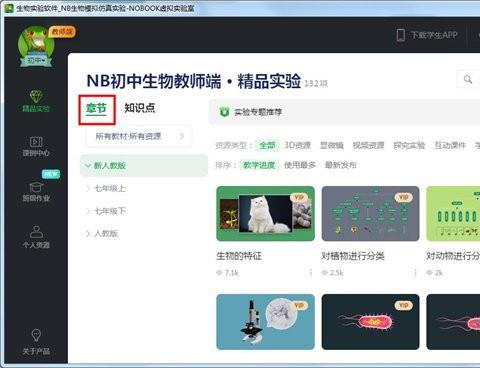Open the 课件中心 sidebar section
The width and height of the screenshot is (480, 368).
(36, 147)
